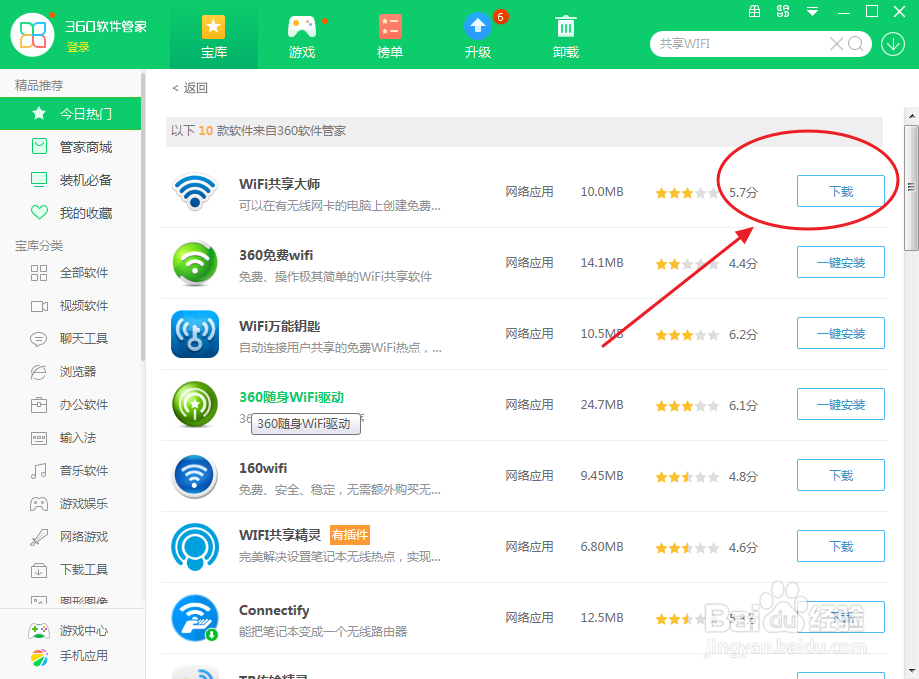Click 下载 button for WIFI共享精灵
919x679 pixels.
coord(840,546)
